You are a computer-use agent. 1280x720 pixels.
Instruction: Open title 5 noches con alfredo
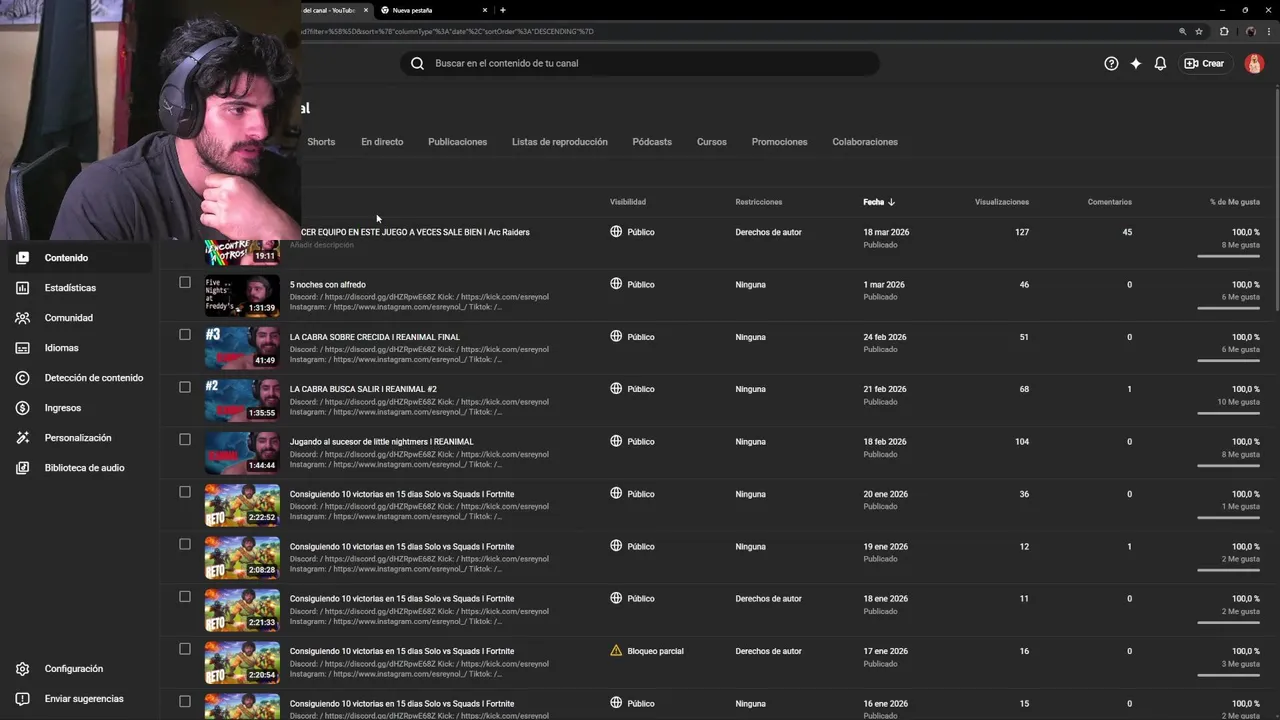pyautogui.click(x=328, y=285)
